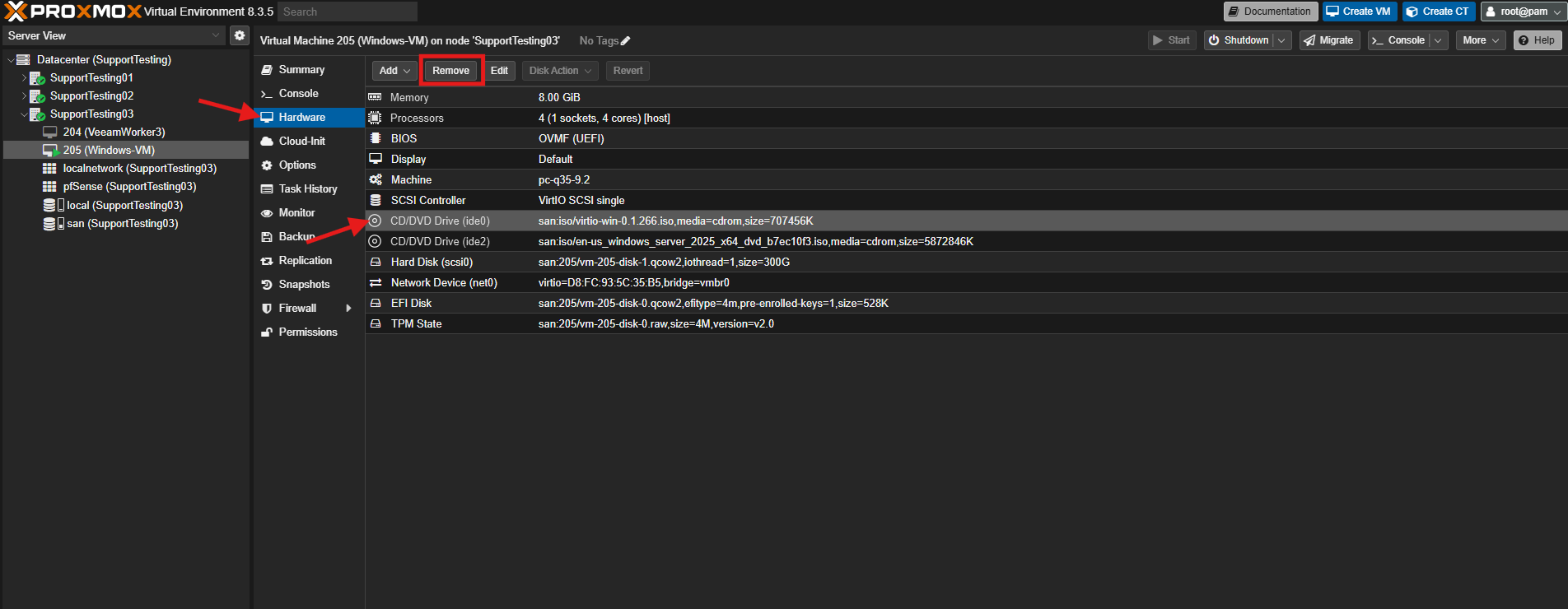This screenshot has height=609, width=1568.
Task: Click the Create VM button
Action: 1360,12
